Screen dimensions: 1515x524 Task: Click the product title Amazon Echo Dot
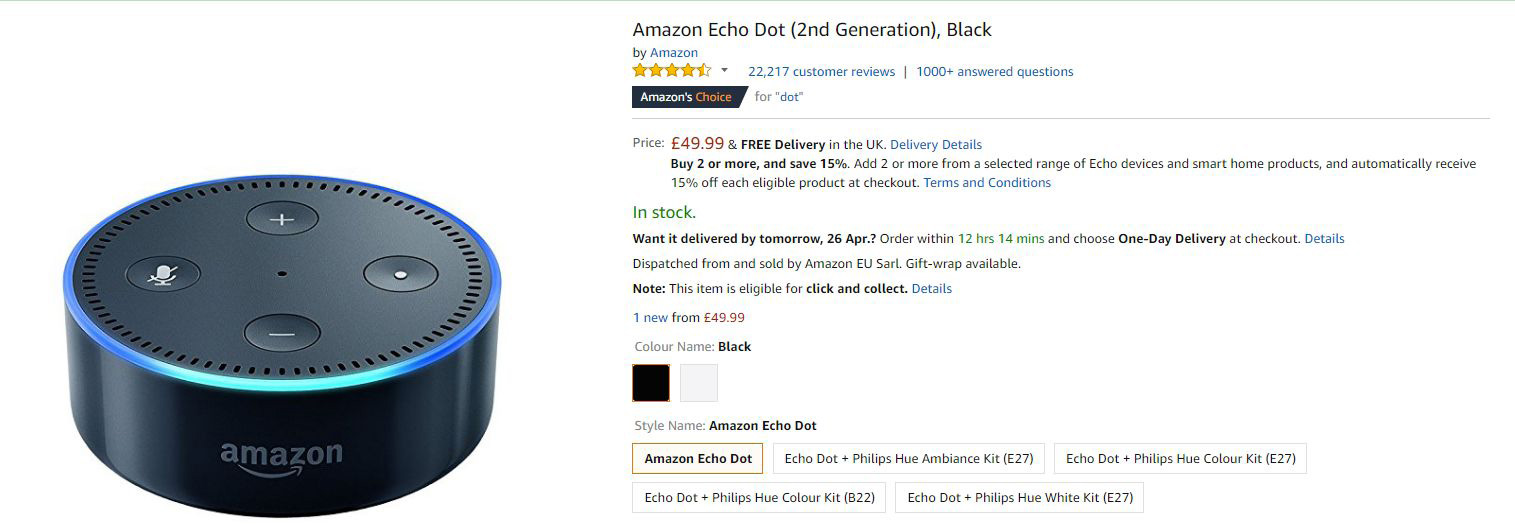[x=812, y=29]
